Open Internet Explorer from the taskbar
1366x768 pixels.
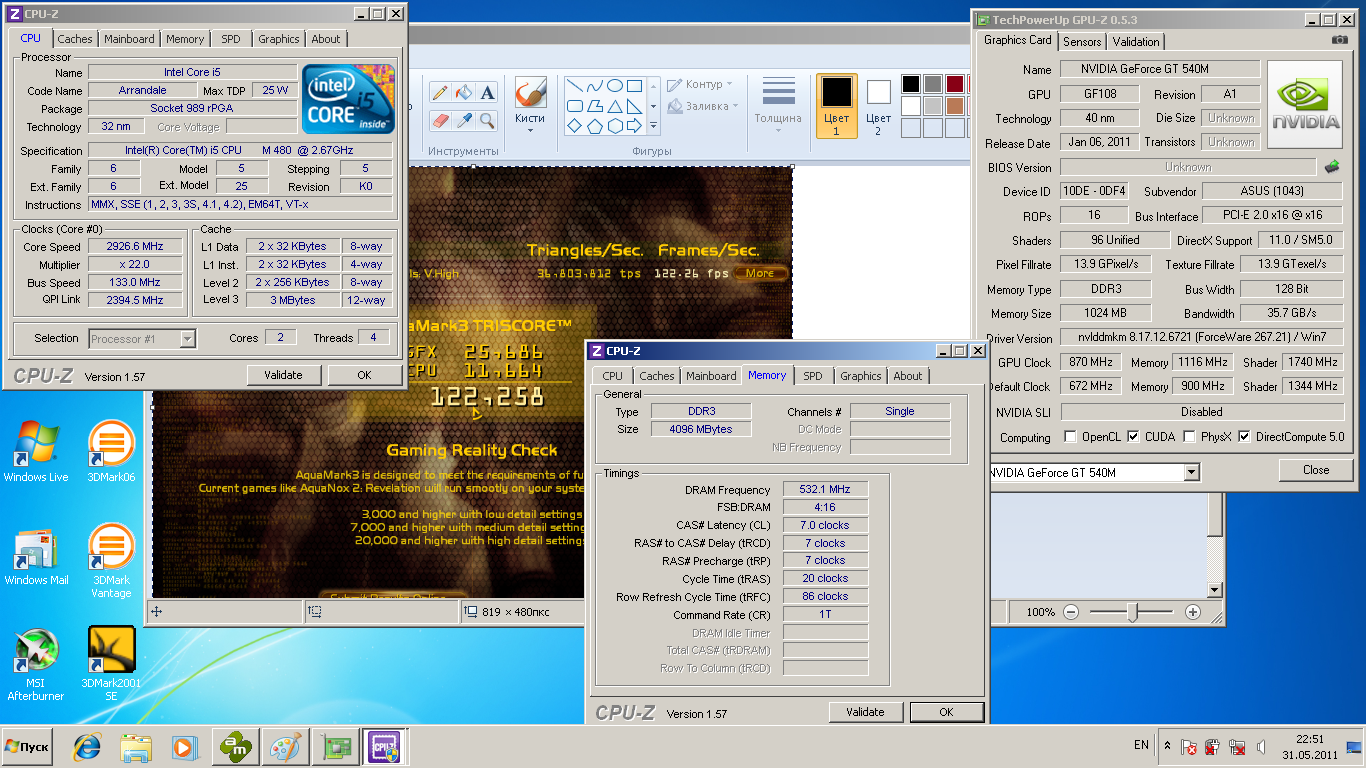pos(87,747)
